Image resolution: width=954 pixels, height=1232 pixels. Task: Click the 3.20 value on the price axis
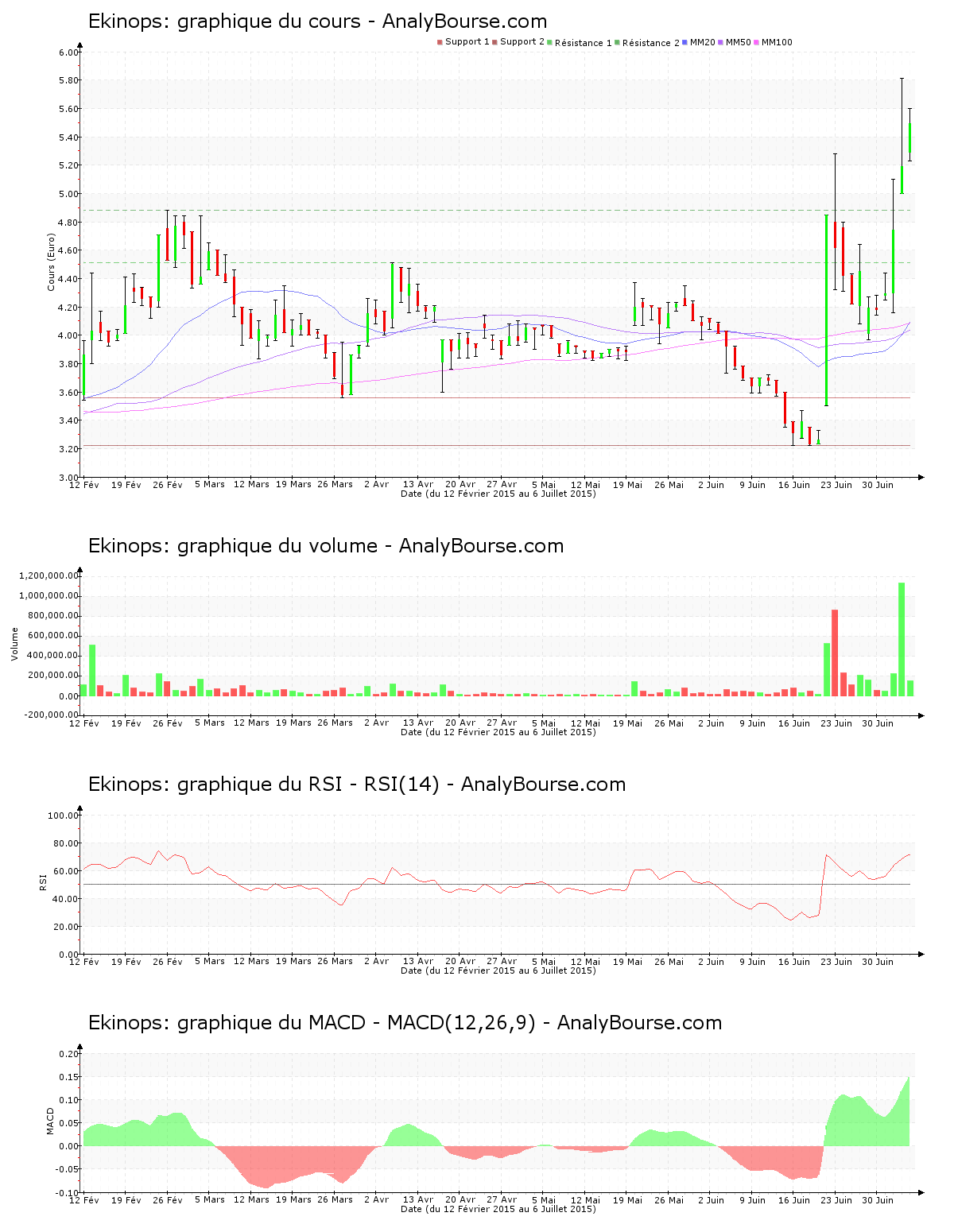pyautogui.click(x=69, y=449)
